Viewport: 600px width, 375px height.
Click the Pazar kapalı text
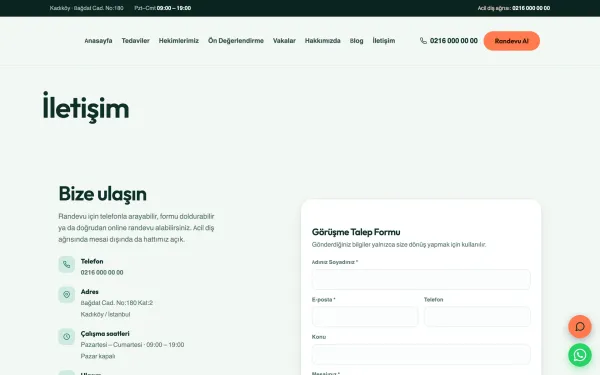(98, 356)
